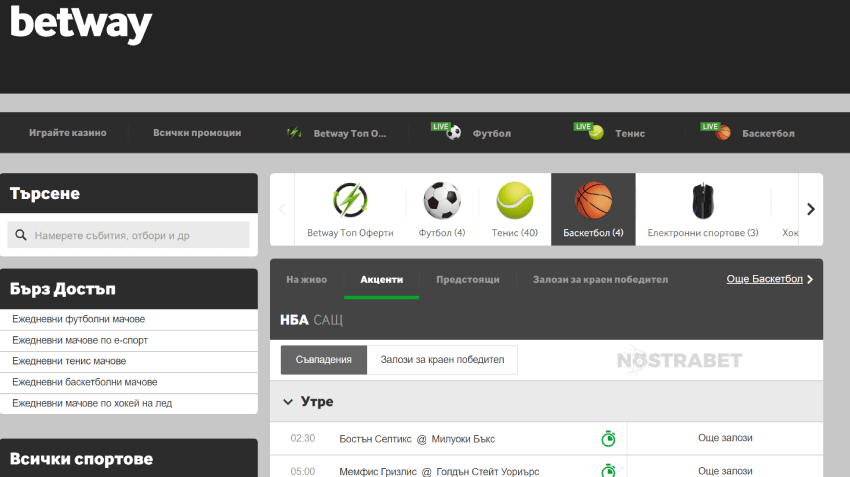Click Още залози for Бостън Селтикс match

tap(725, 438)
